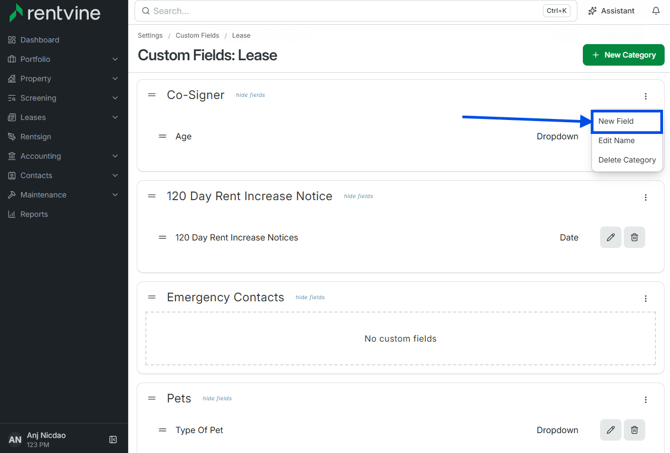Click the New Category button
Screen dimensions: 670x453
(x=623, y=55)
